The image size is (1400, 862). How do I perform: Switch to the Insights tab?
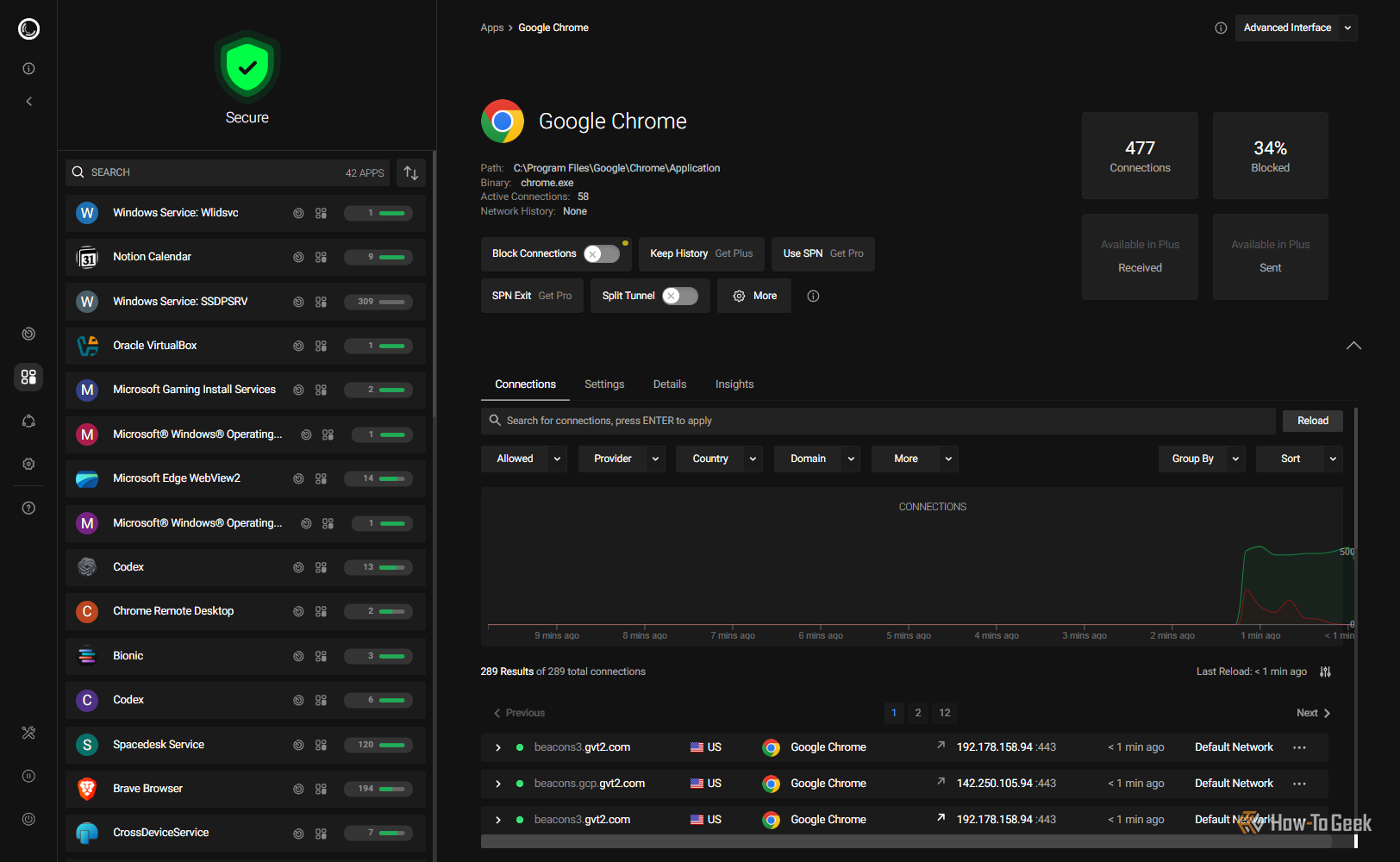(734, 384)
